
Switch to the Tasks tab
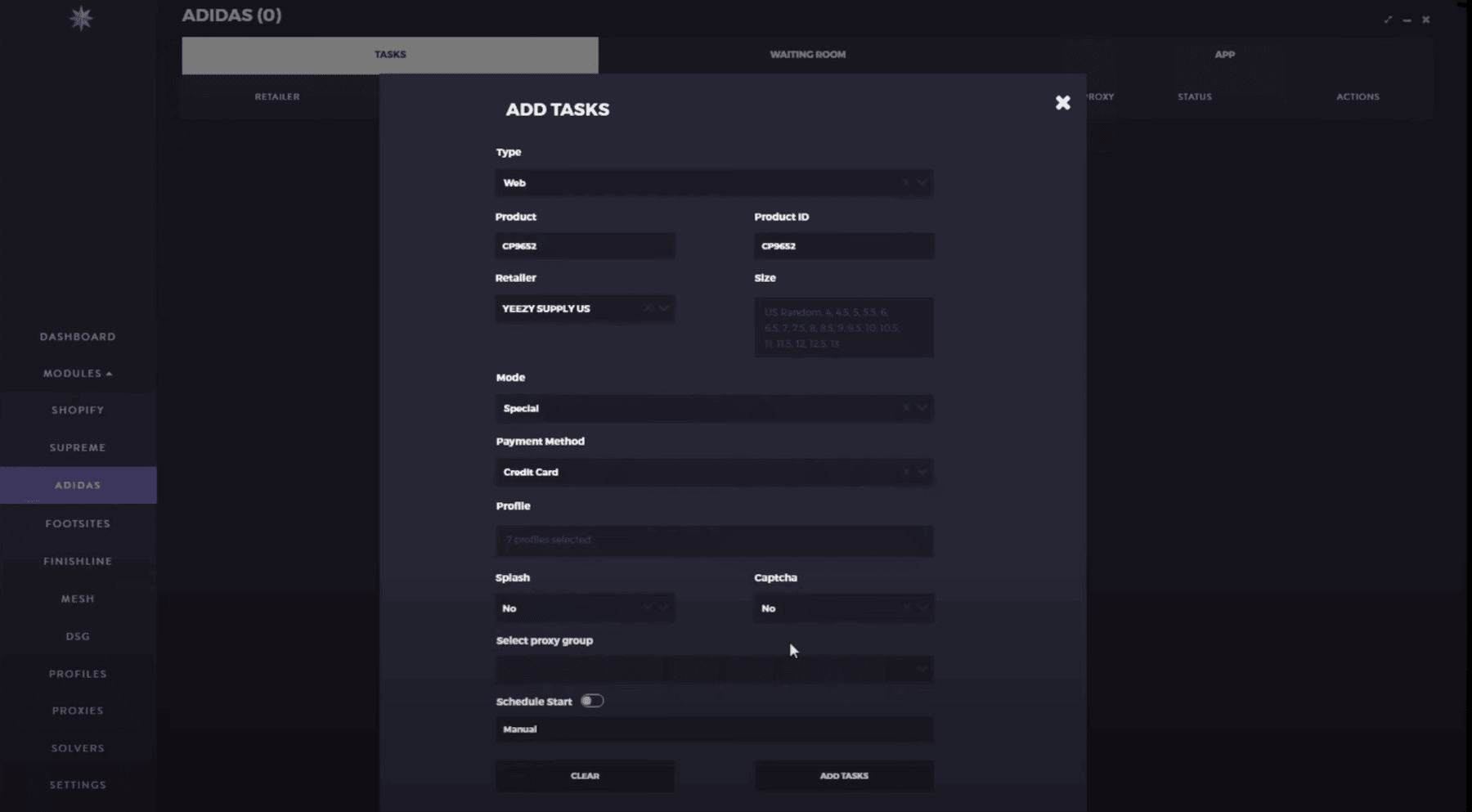click(390, 55)
